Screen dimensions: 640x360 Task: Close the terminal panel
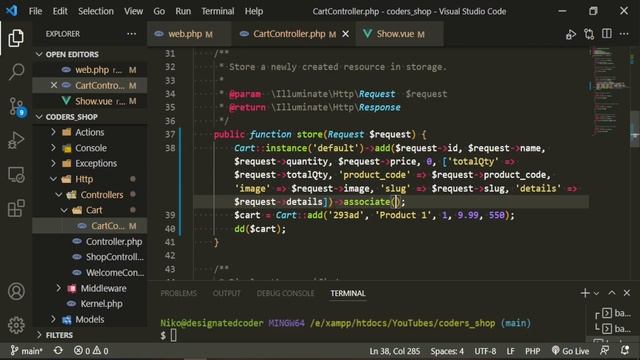point(627,293)
